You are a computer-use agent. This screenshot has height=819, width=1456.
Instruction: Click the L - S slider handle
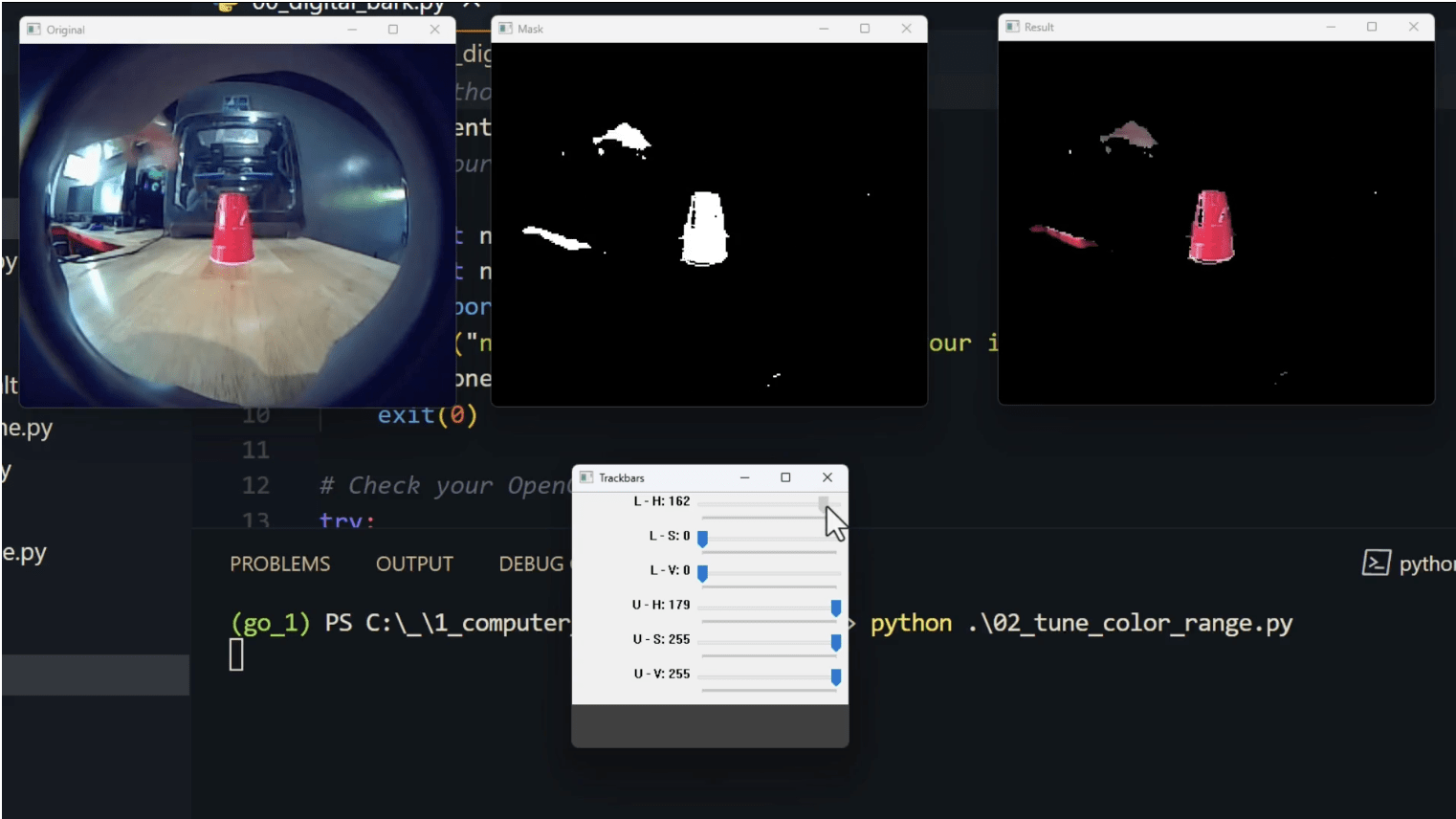point(702,539)
